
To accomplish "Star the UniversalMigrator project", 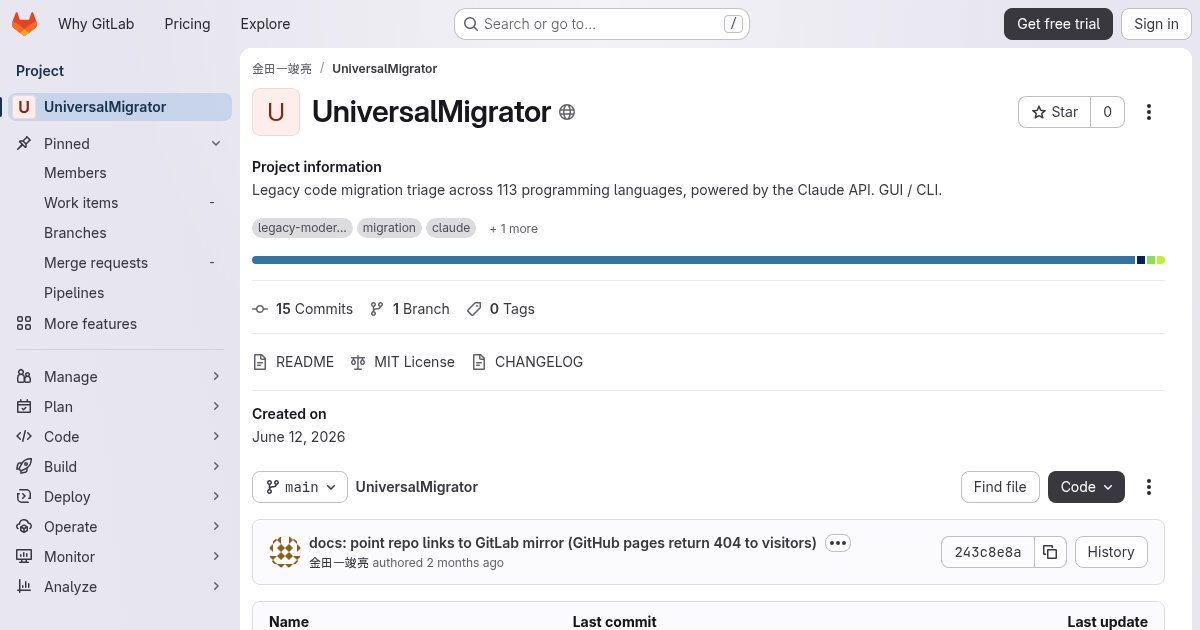I will 1054,112.
